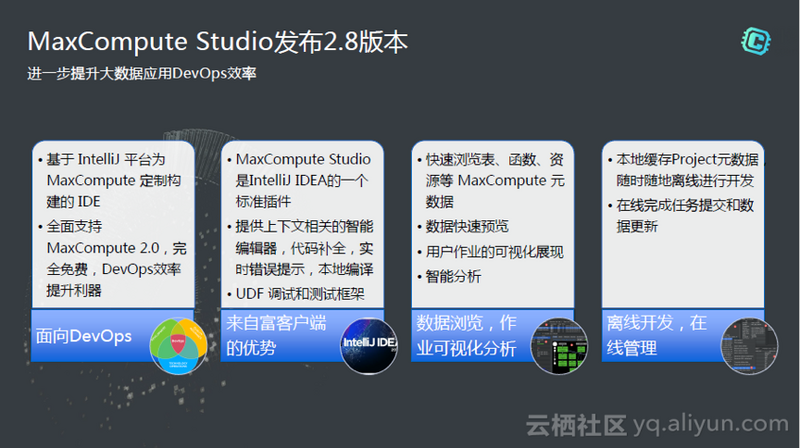Click bullet '提供上下文相关的智能编辑器'

click(x=301, y=247)
